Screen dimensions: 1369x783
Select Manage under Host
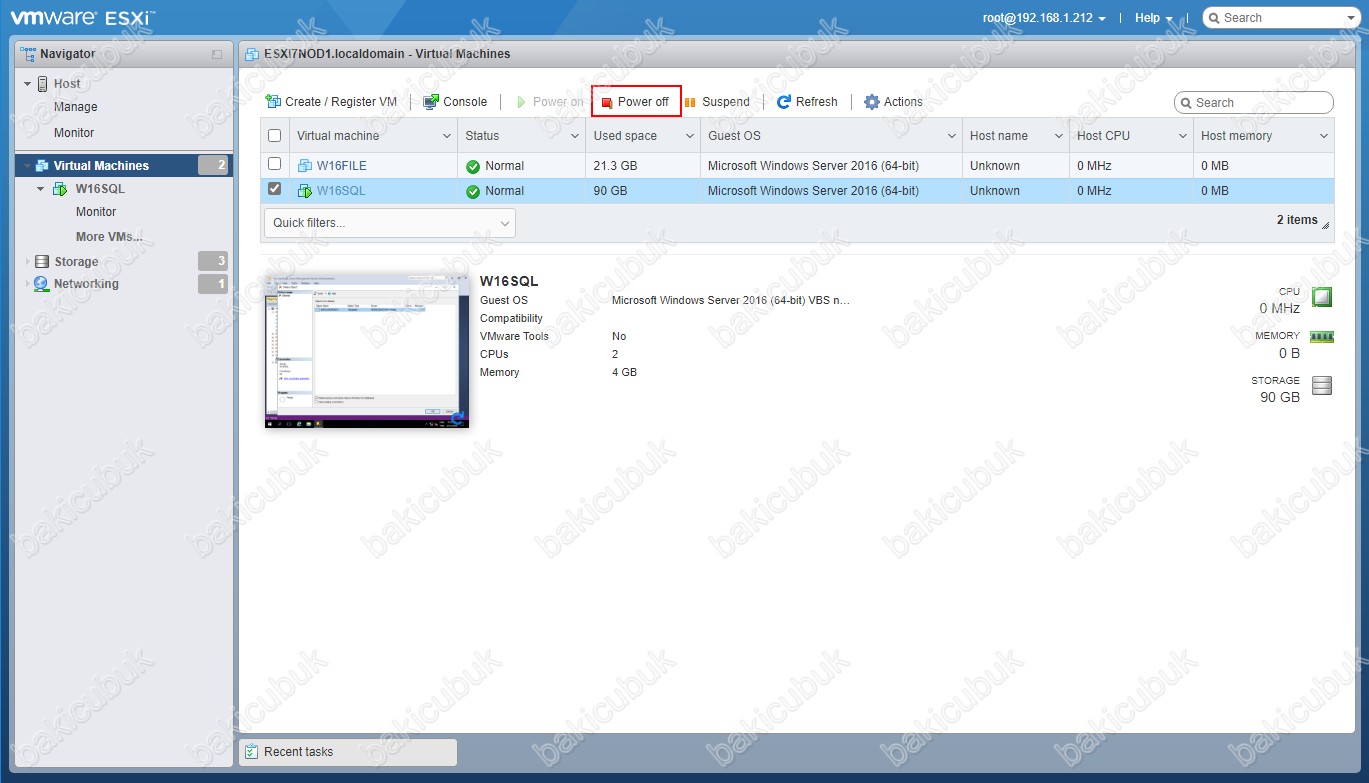[76, 107]
